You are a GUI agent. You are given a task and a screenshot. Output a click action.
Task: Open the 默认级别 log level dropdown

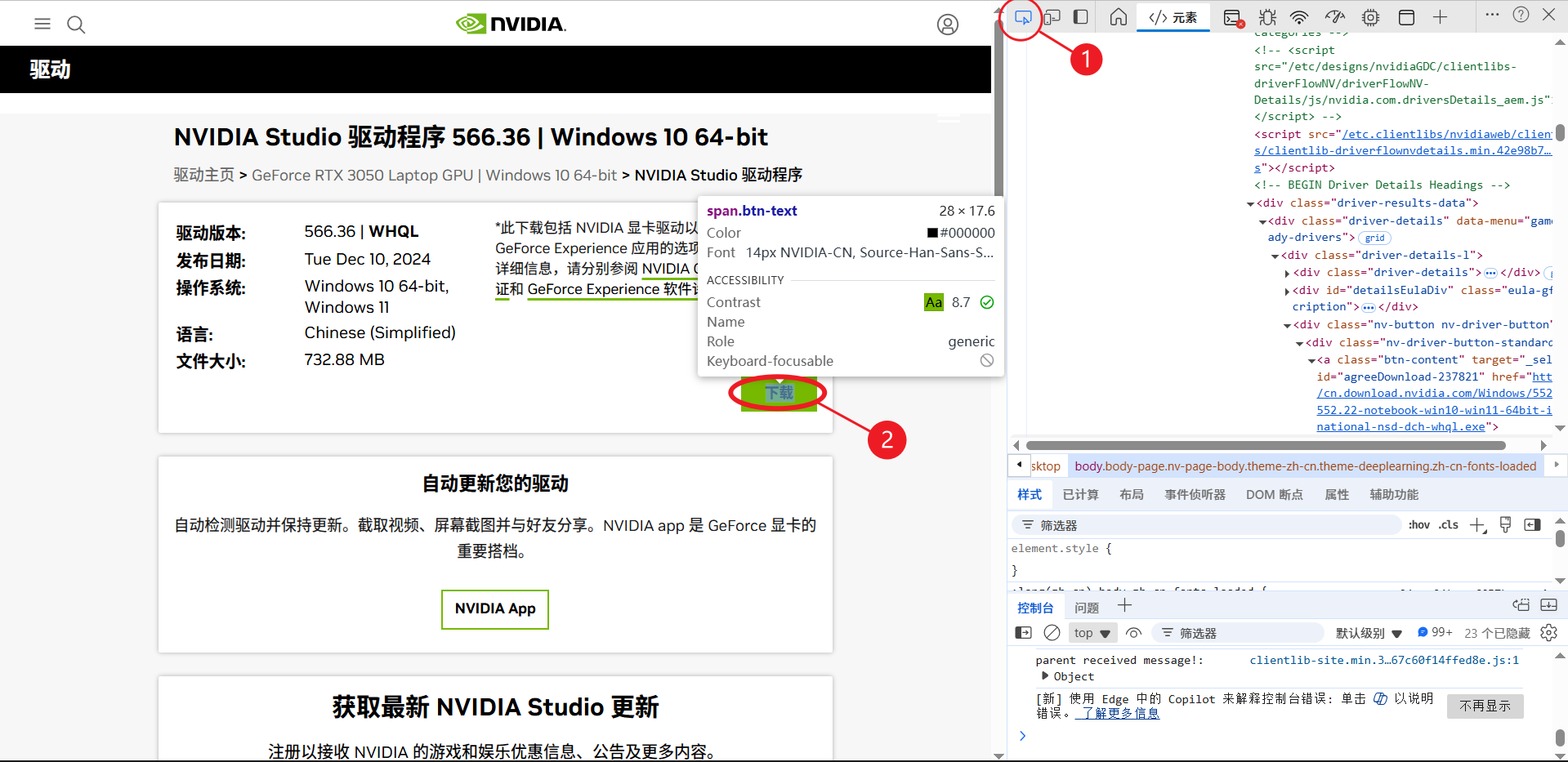(1369, 633)
